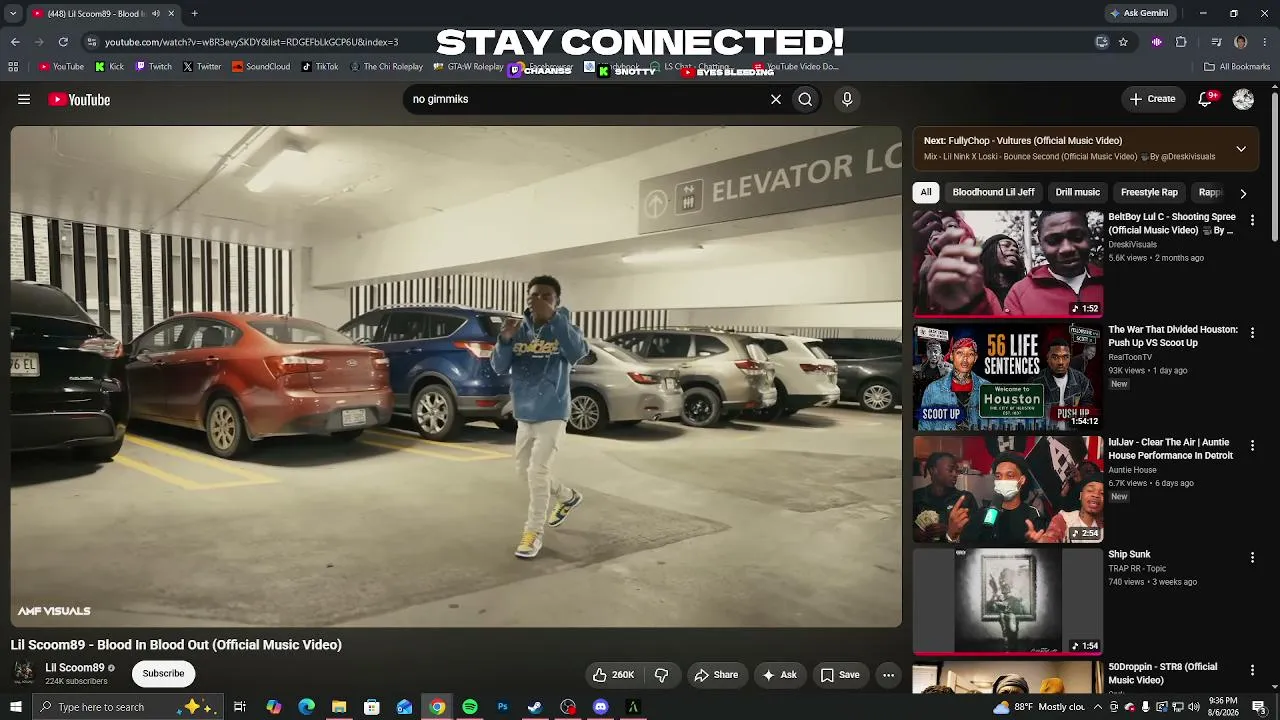1280x720 pixels.
Task: Dislike the video with thumbs down
Action: coord(661,675)
